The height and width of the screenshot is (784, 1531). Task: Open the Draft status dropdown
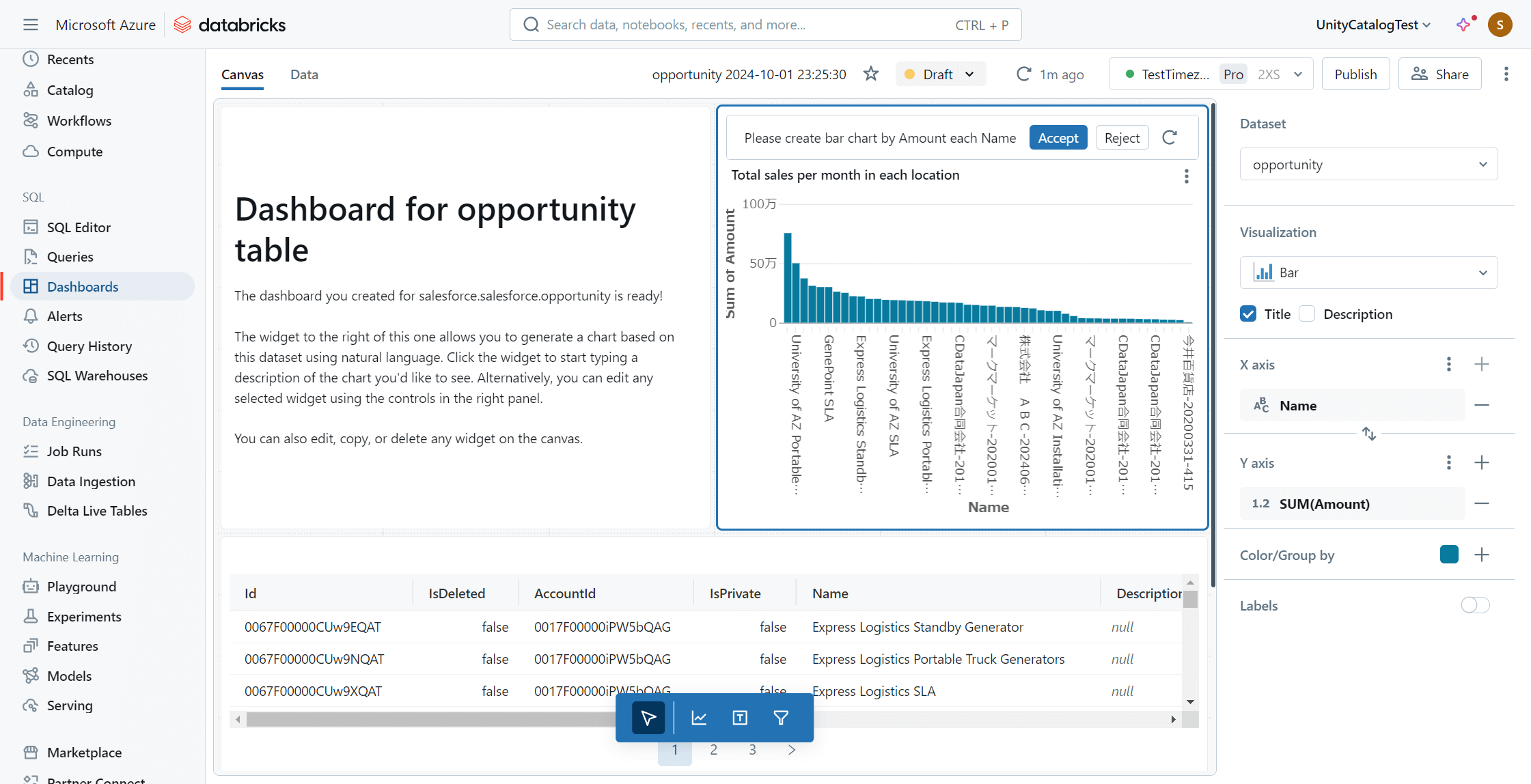(x=941, y=74)
